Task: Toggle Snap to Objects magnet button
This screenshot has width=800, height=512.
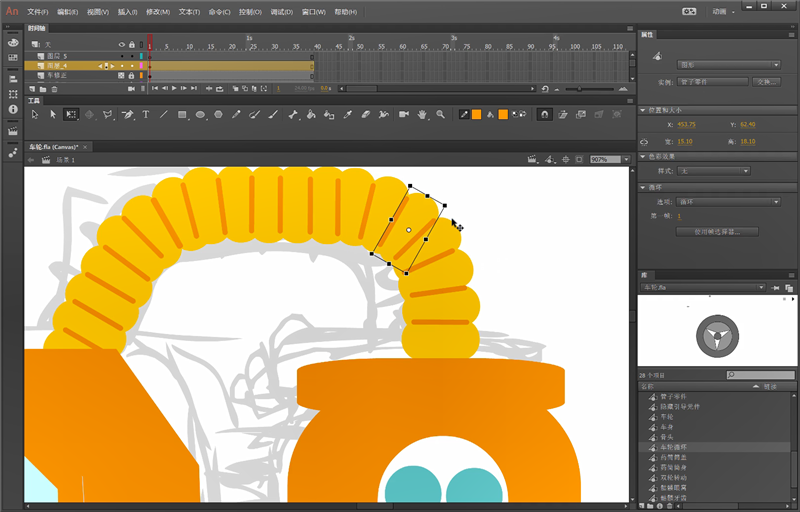Action: 544,114
